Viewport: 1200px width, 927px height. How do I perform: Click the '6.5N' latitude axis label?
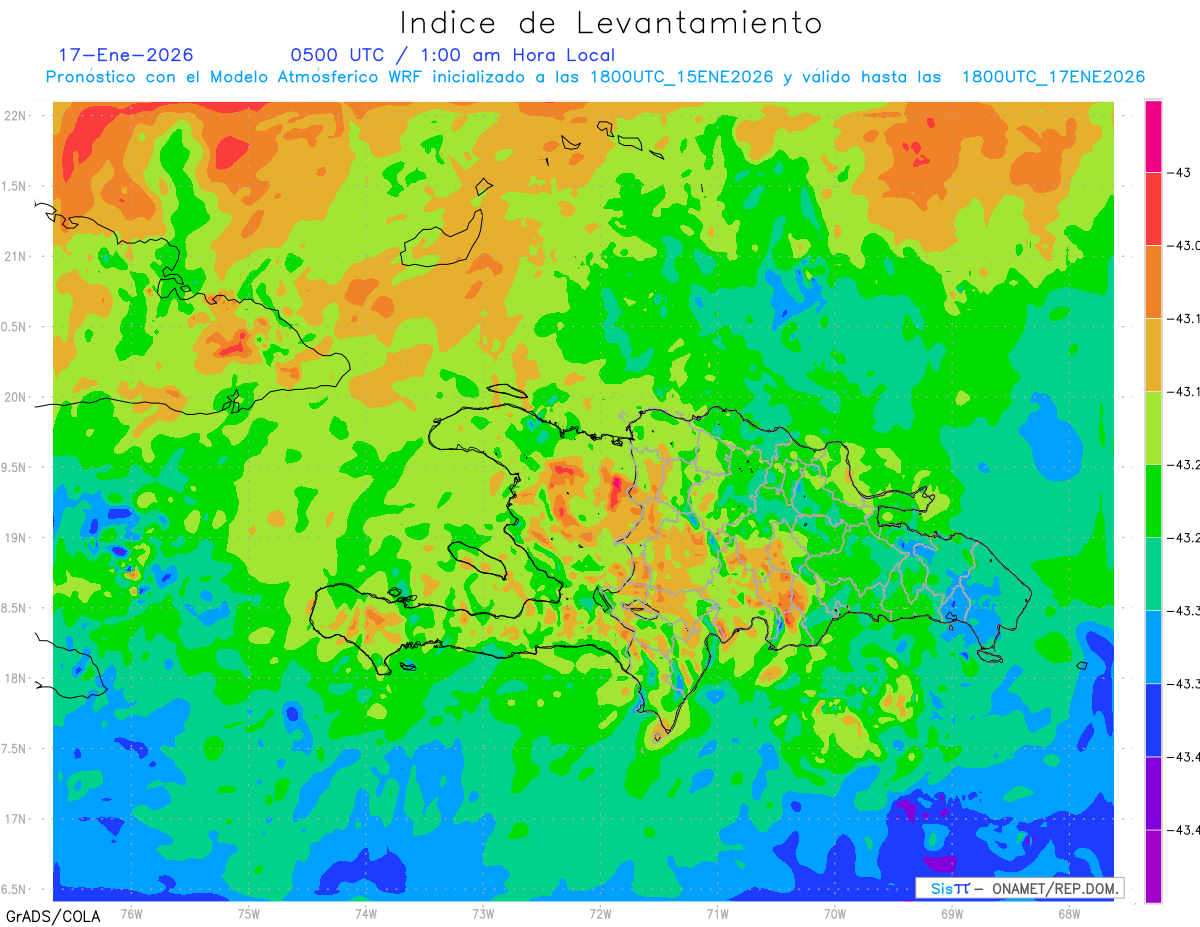[14, 889]
